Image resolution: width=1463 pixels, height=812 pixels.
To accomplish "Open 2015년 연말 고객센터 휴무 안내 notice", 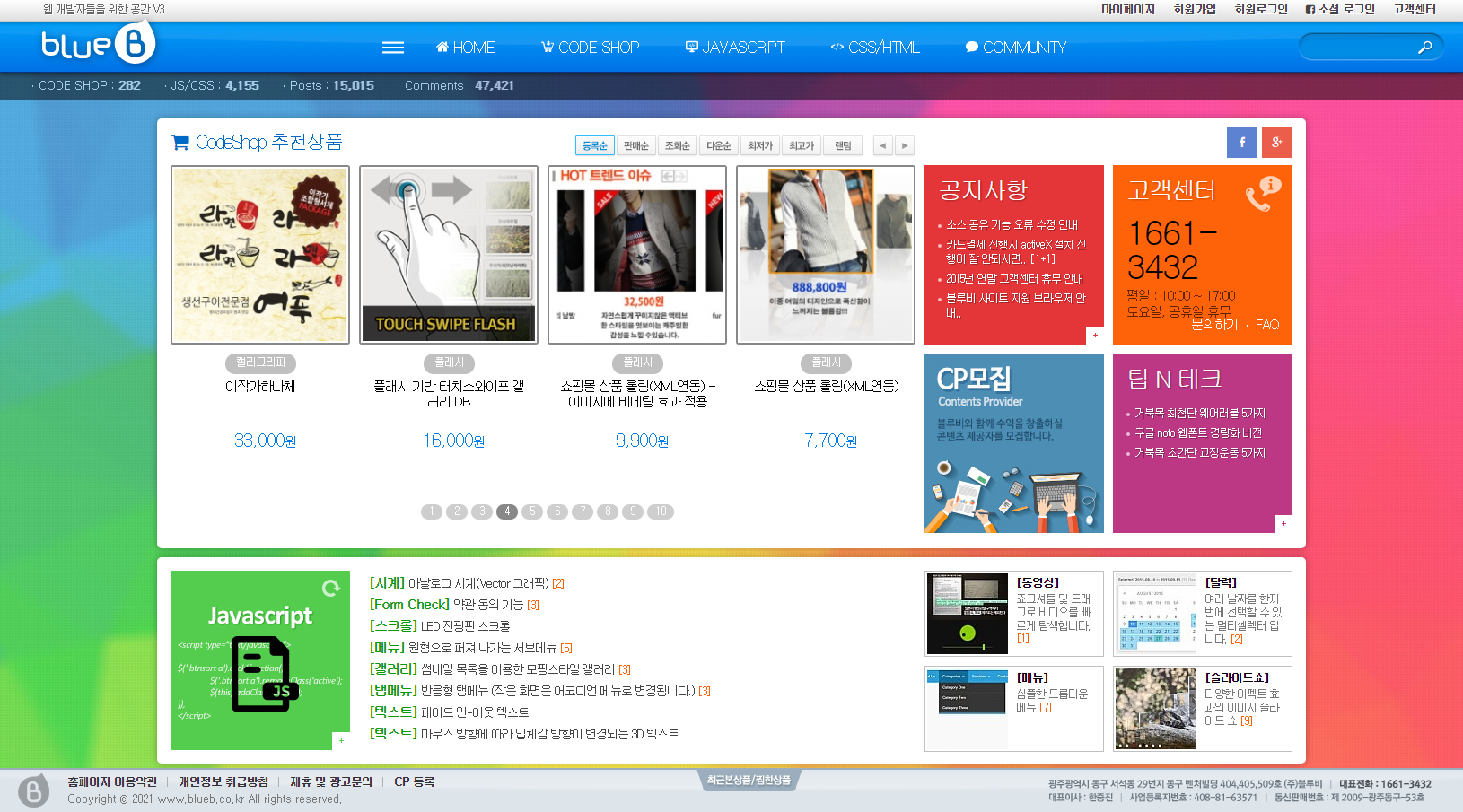I will (x=1014, y=278).
